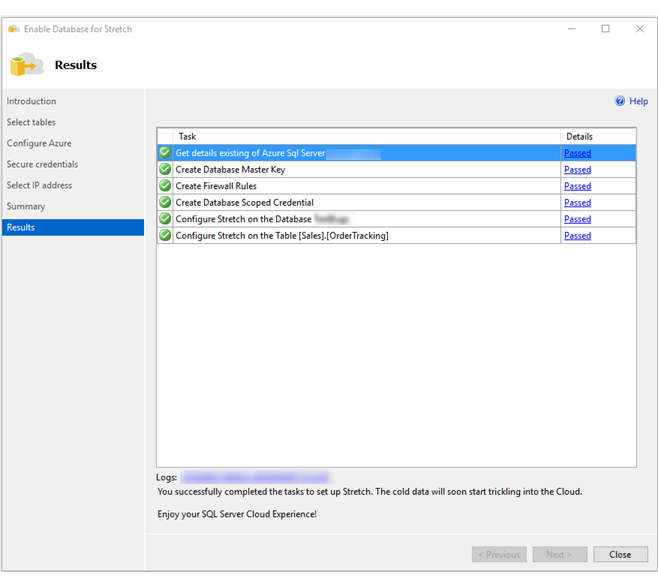Image resolution: width=658 pixels, height=587 pixels.
Task: Open the Select IP address step
Action: [39, 185]
